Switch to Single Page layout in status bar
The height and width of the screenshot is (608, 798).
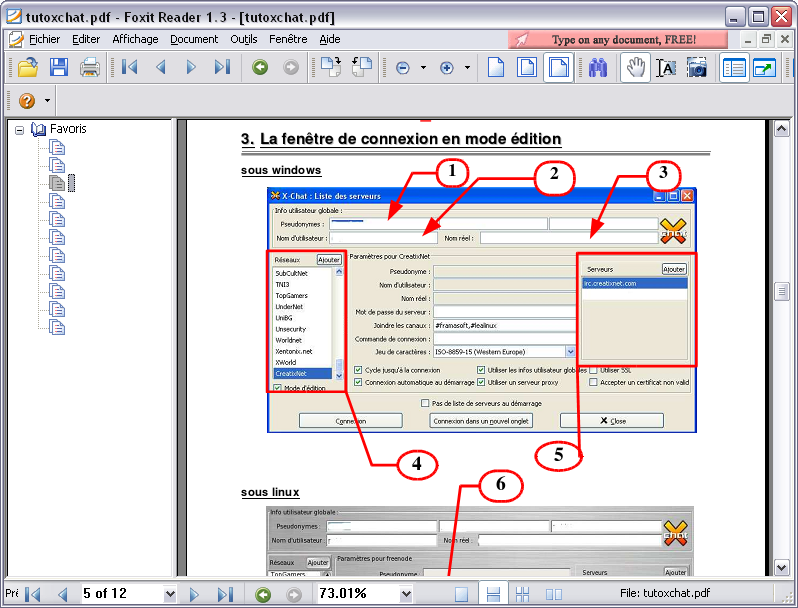coord(461,594)
